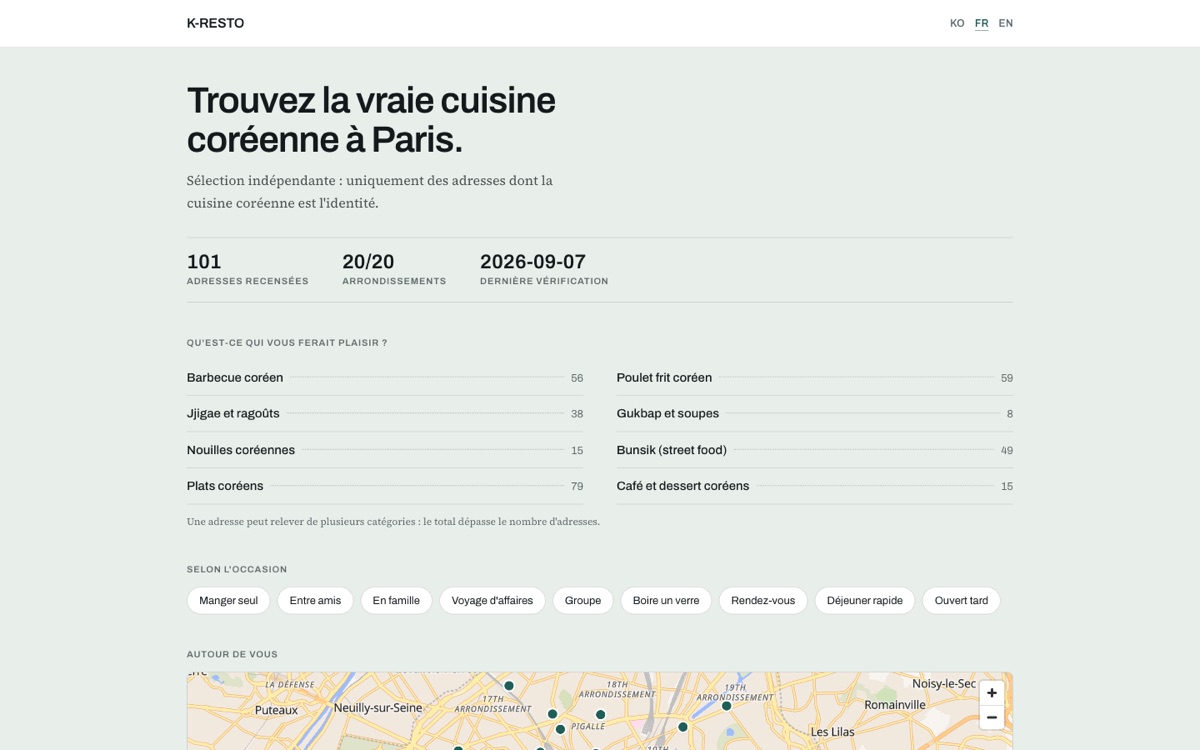Browse Jjigae et ragoûts category
Image resolution: width=1200 pixels, height=750 pixels.
(x=385, y=414)
